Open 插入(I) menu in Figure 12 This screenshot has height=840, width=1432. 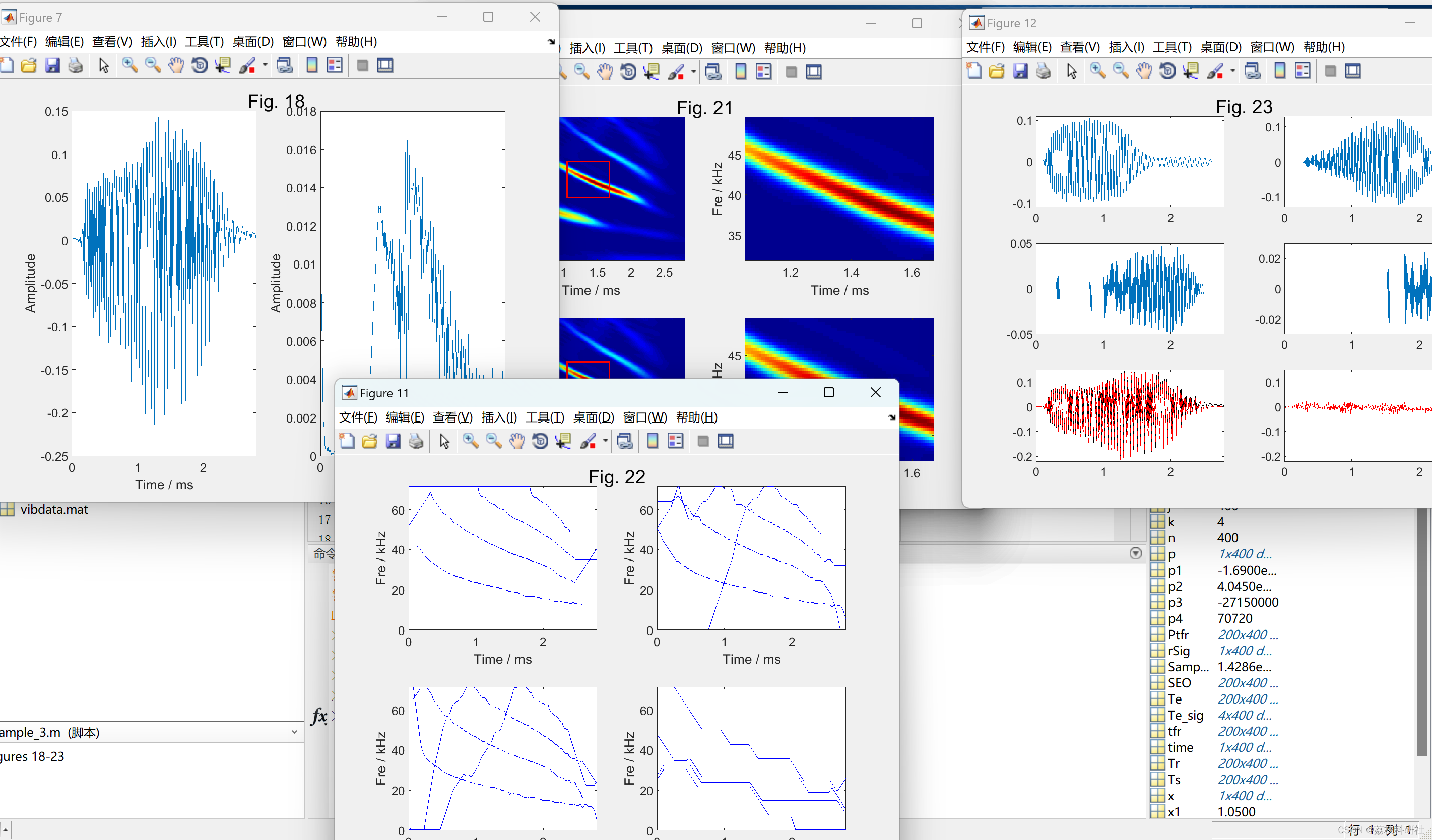1126,47
